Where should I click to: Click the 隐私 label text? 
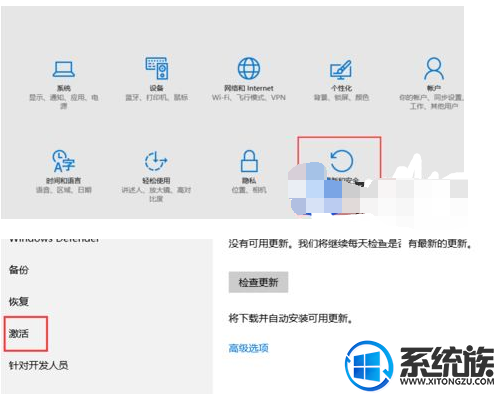point(249,181)
